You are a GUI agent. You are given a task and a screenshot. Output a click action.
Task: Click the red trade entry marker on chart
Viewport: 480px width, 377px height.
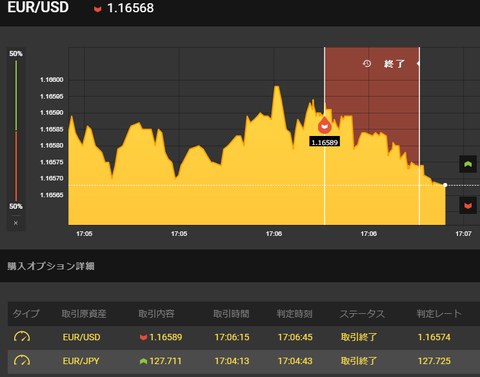[324, 125]
